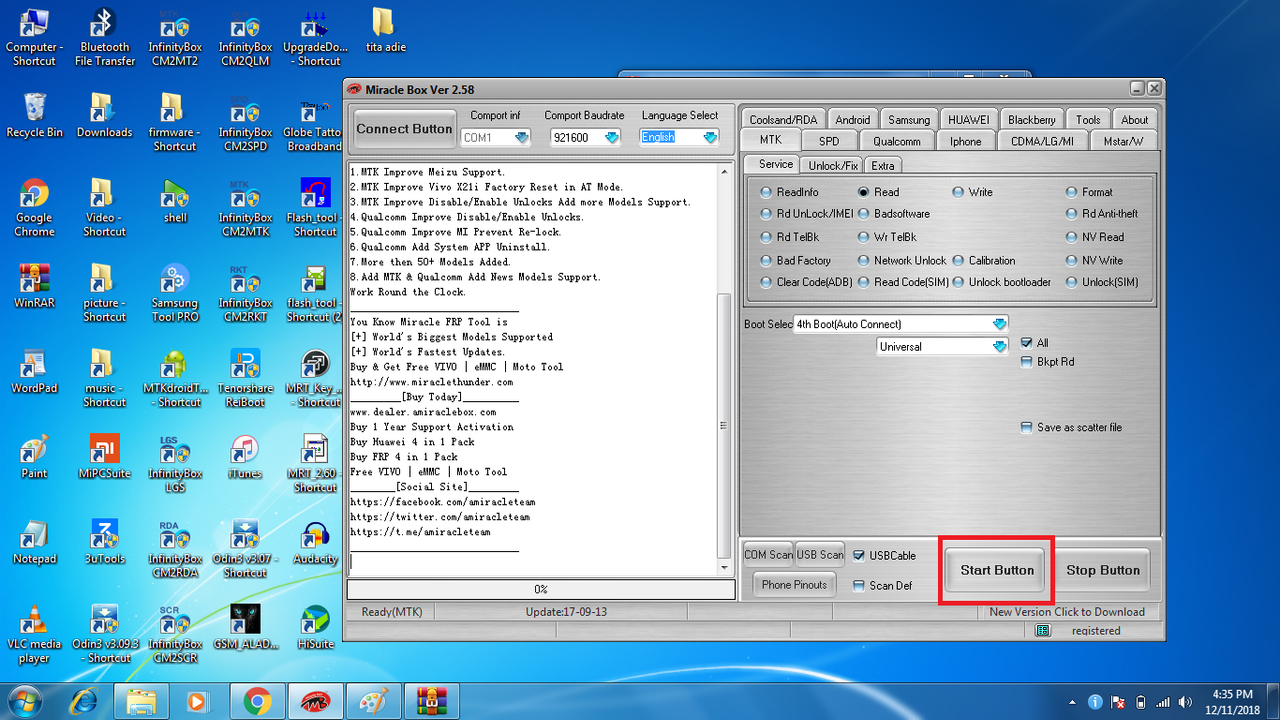Open the tita adie folder icon
The image size is (1280, 720).
385,31
